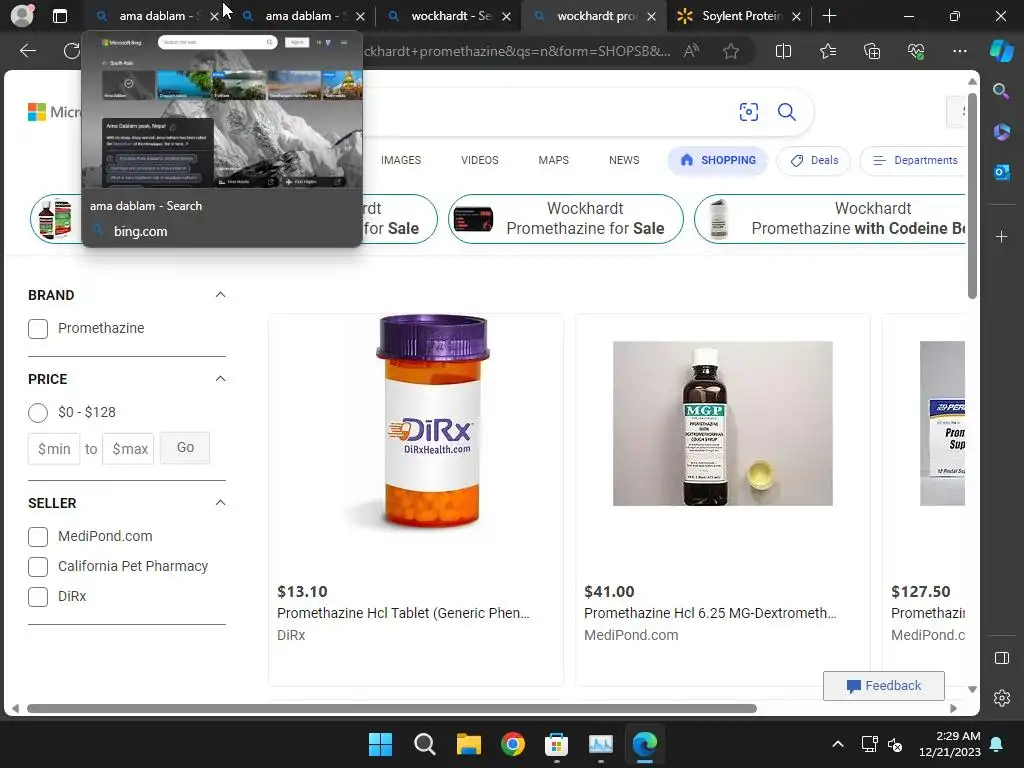The image size is (1024, 768).
Task: Open Copilot sidebar icon
Action: 1001,51
